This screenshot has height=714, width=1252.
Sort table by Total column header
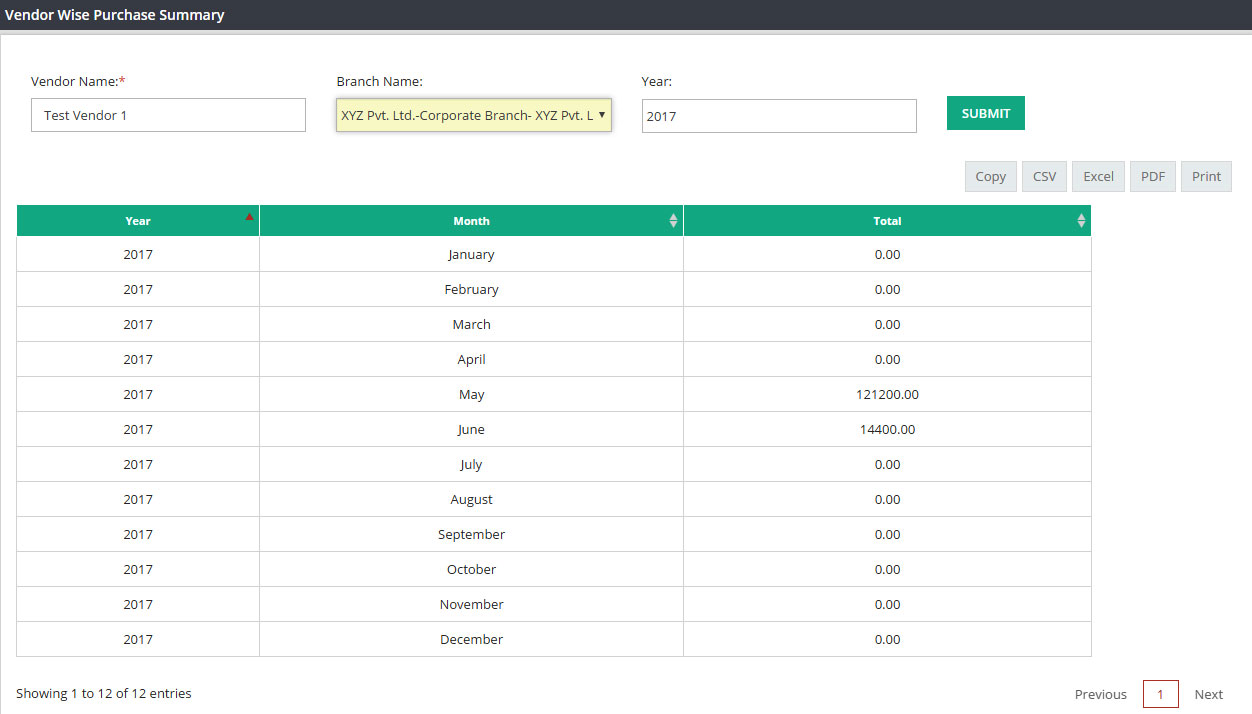pyautogui.click(x=887, y=221)
